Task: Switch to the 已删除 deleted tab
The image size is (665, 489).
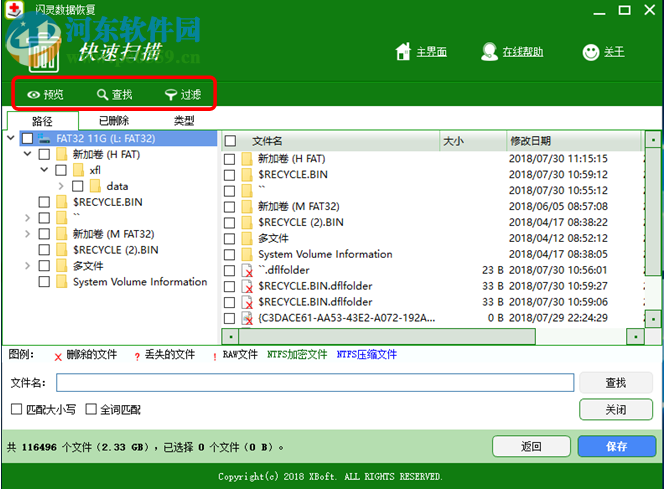Action: pyautogui.click(x=114, y=121)
